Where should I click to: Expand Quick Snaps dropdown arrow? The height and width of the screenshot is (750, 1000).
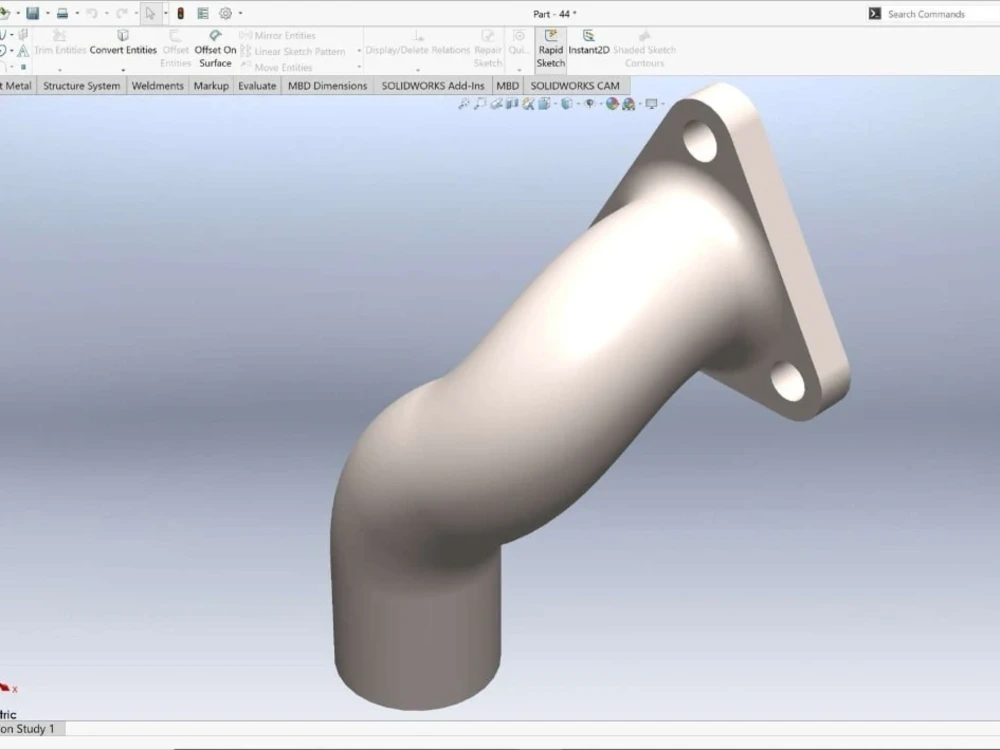click(518, 70)
